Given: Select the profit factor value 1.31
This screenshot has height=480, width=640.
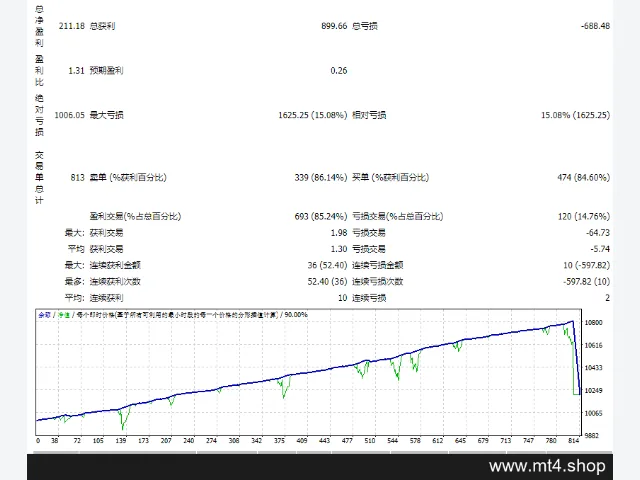Looking at the screenshot, I should (76, 71).
